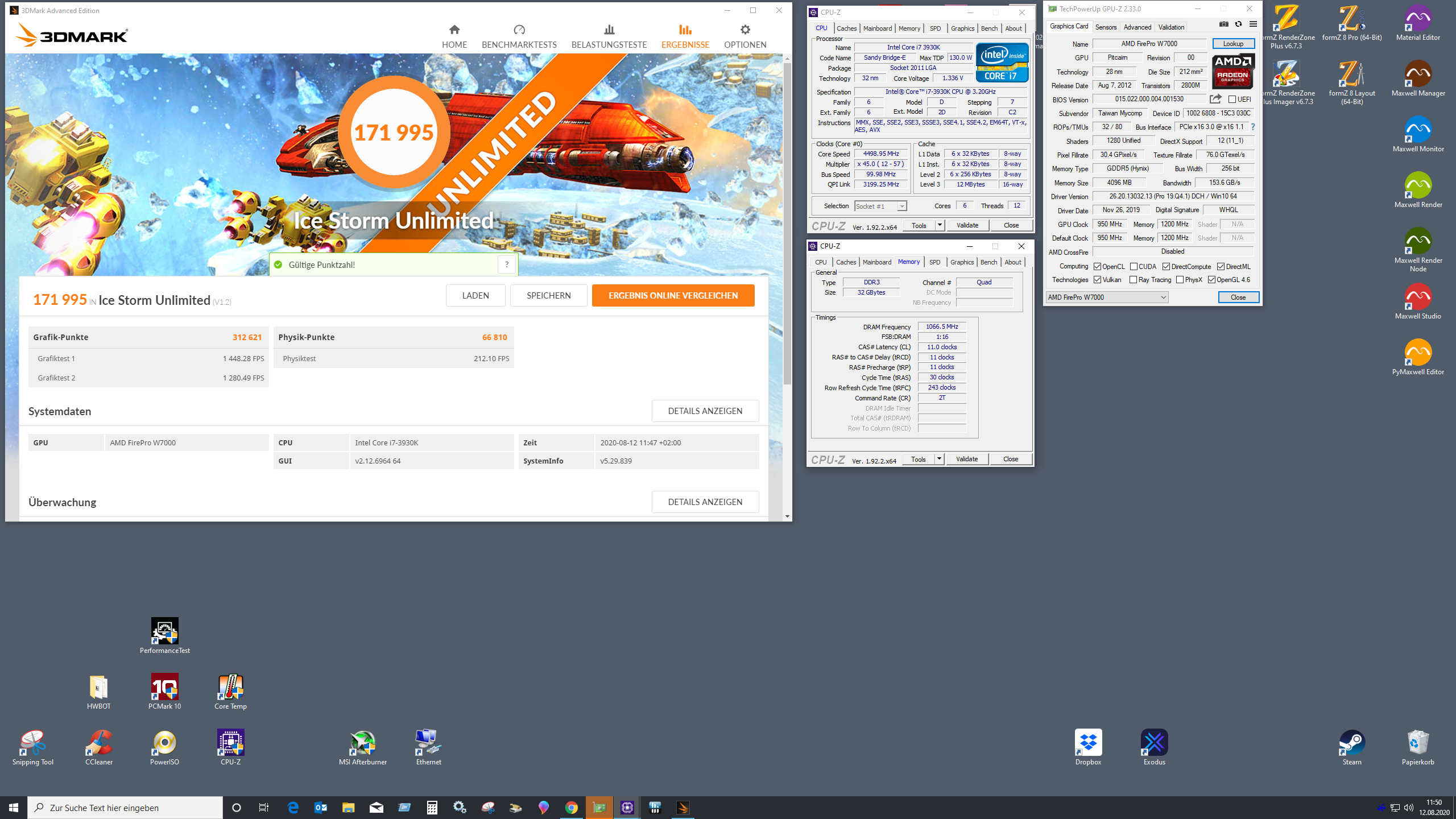Toggle the UEFI checkbox
Image resolution: width=1456 pixels, height=819 pixels.
(1232, 100)
